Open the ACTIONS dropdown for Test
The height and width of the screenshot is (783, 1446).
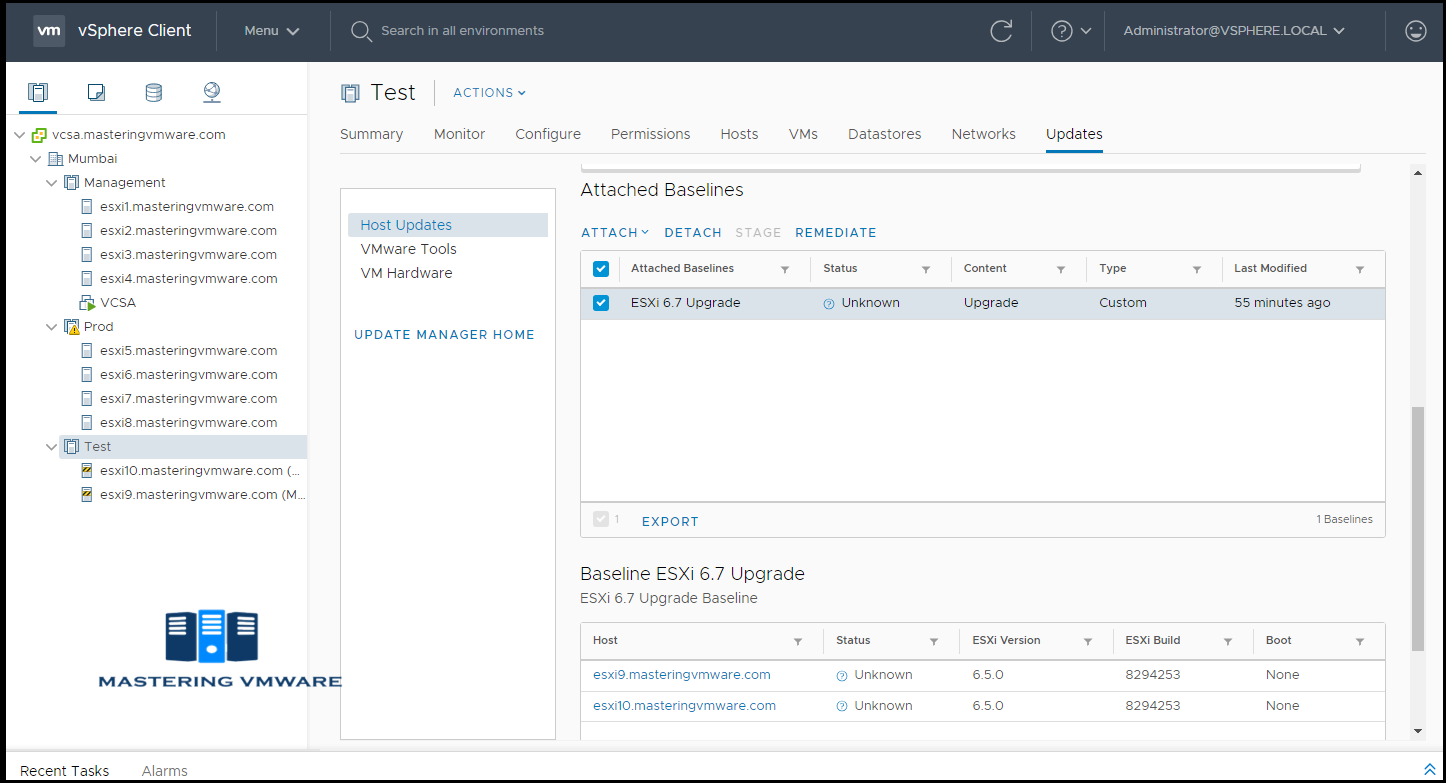click(x=490, y=93)
